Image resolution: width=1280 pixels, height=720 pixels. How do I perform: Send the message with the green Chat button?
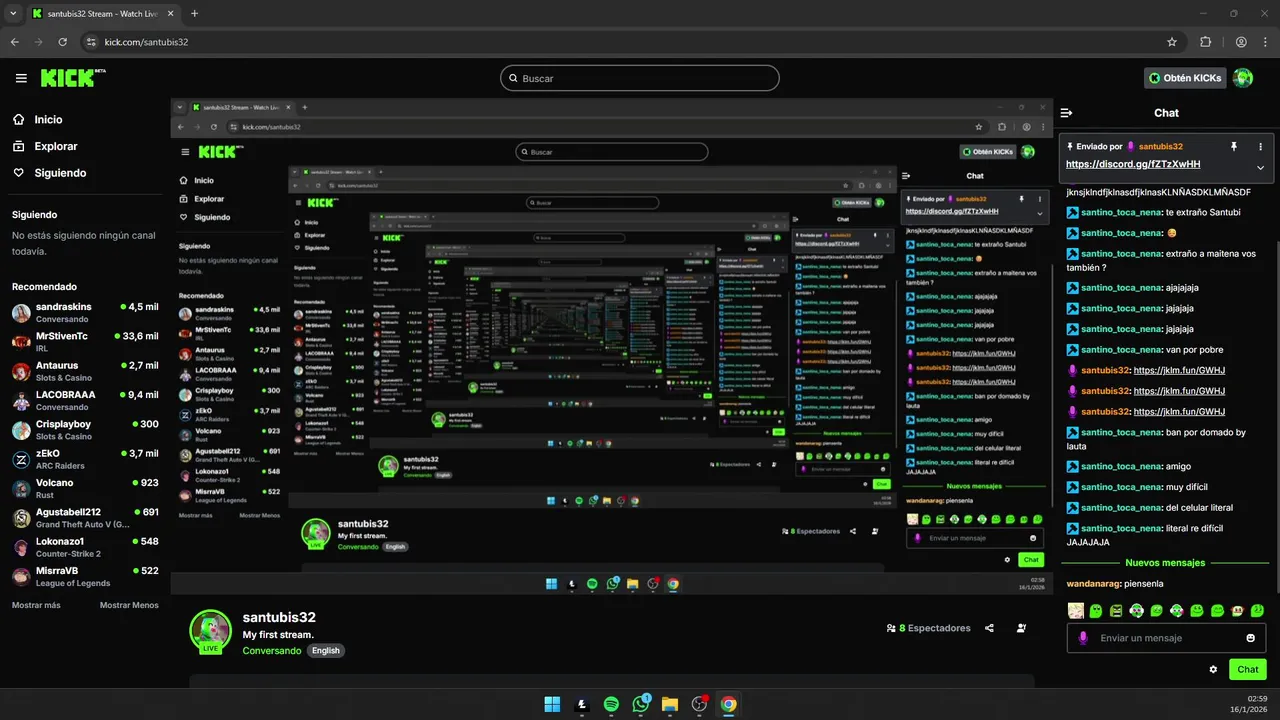coord(1248,669)
